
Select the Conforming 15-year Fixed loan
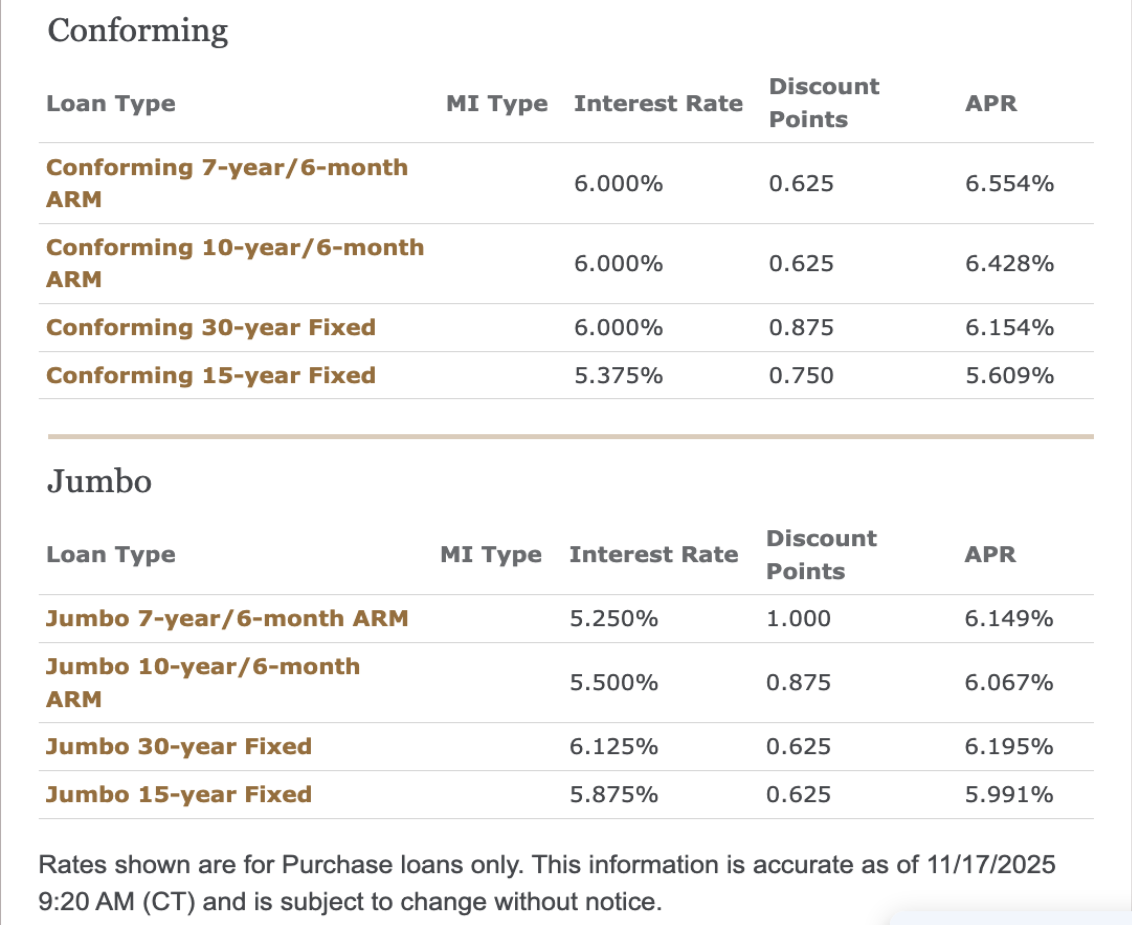pos(210,376)
